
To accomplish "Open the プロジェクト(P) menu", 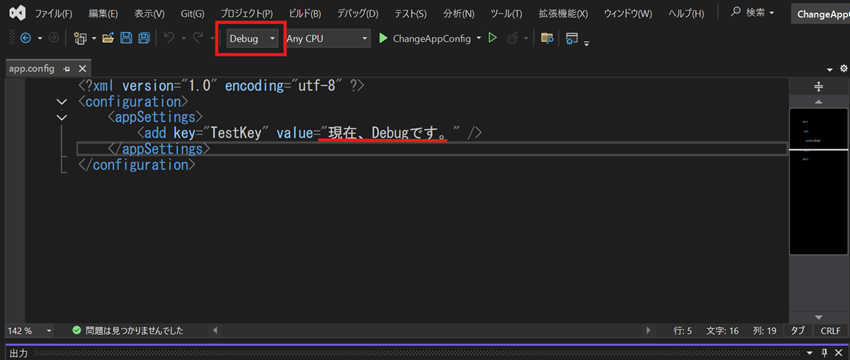I will click(x=246, y=14).
